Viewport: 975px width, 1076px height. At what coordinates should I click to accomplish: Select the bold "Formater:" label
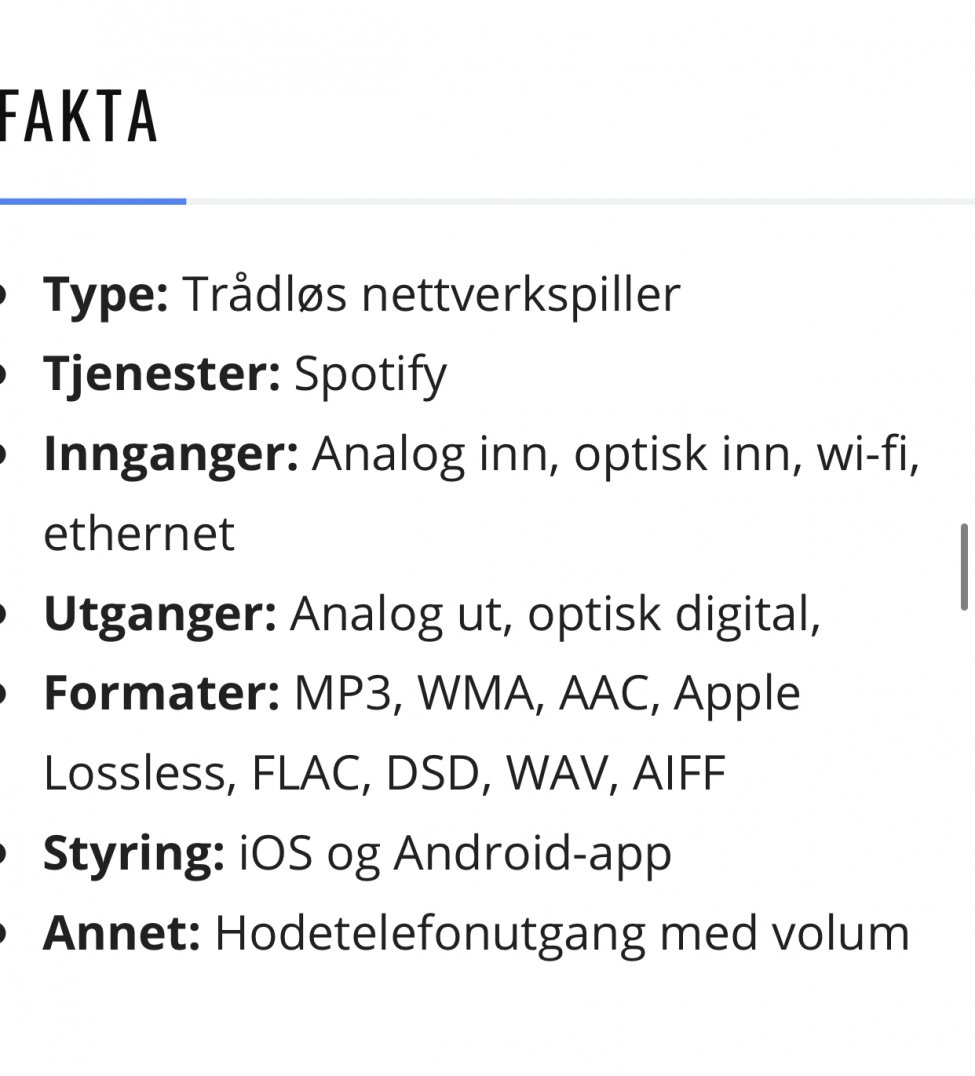(162, 693)
